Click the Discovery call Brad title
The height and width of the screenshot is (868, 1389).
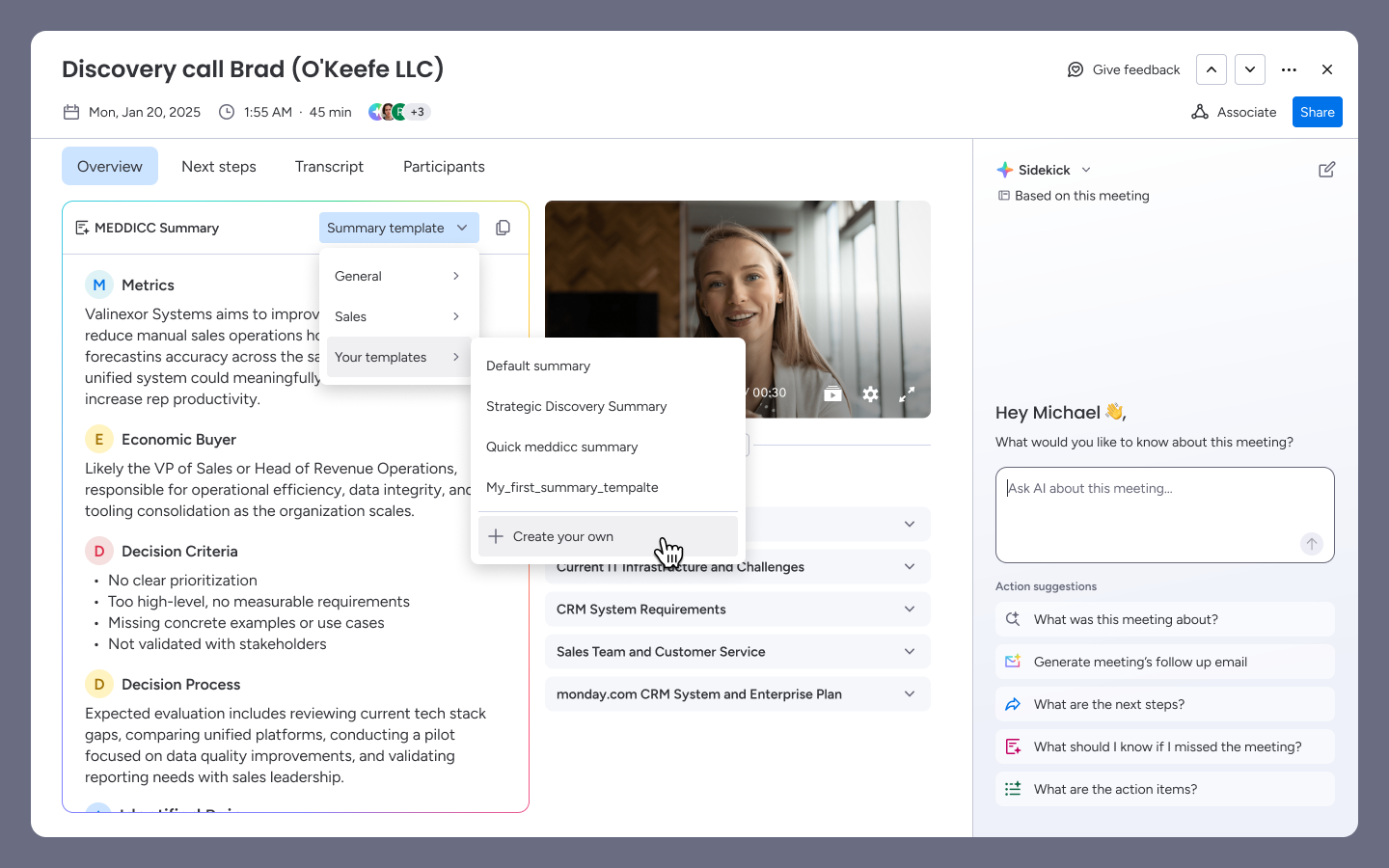[253, 68]
